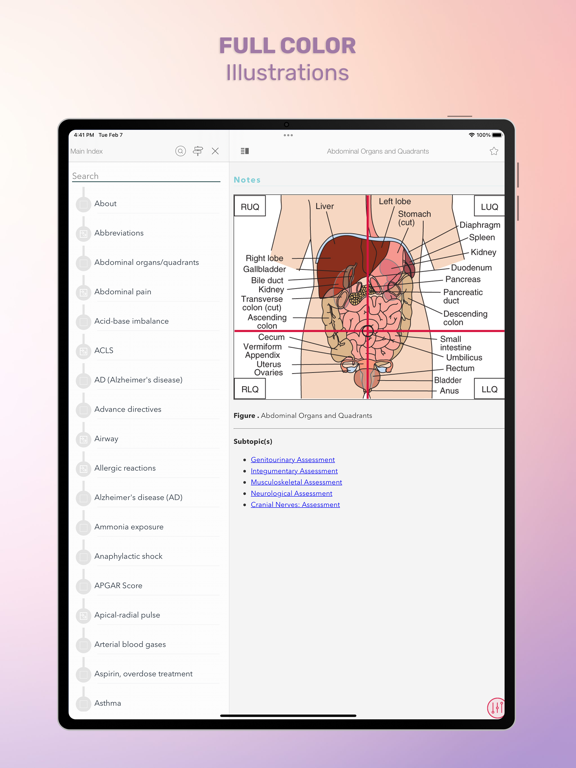Viewport: 576px width, 768px height.
Task: Click the ACLS entry icon
Action: pyautogui.click(x=83, y=351)
